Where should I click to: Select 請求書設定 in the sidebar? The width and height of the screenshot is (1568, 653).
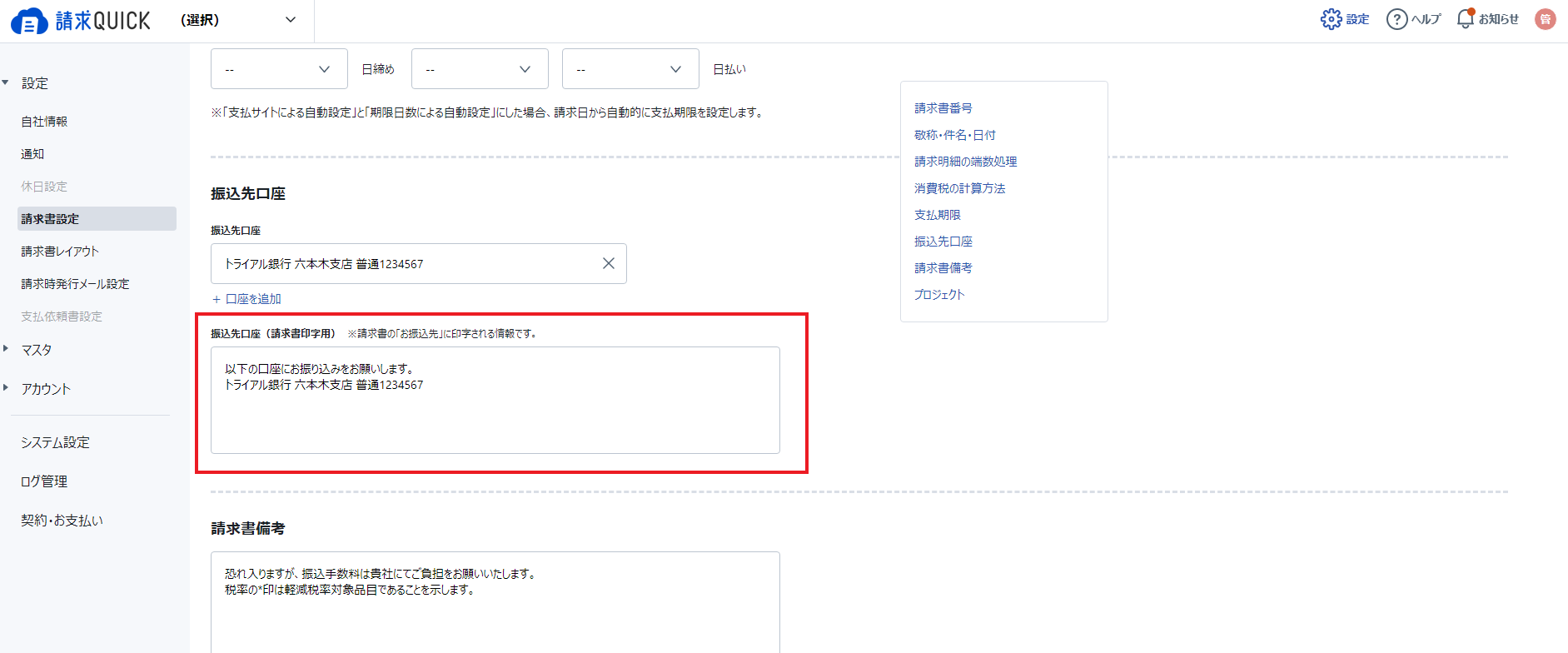[x=97, y=218]
